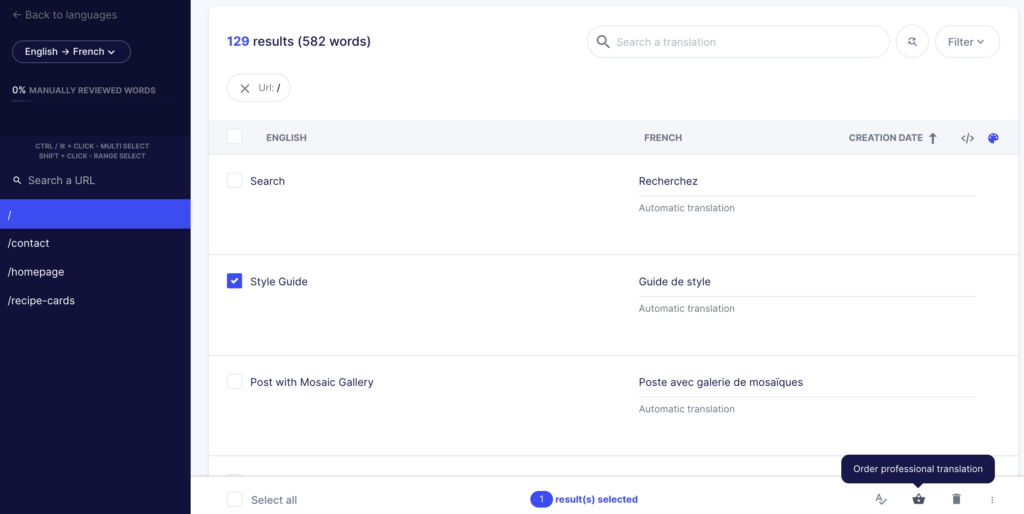Viewport: 1024px width, 514px height.
Task: Click the Search a URL magnifier icon
Action: tap(18, 180)
